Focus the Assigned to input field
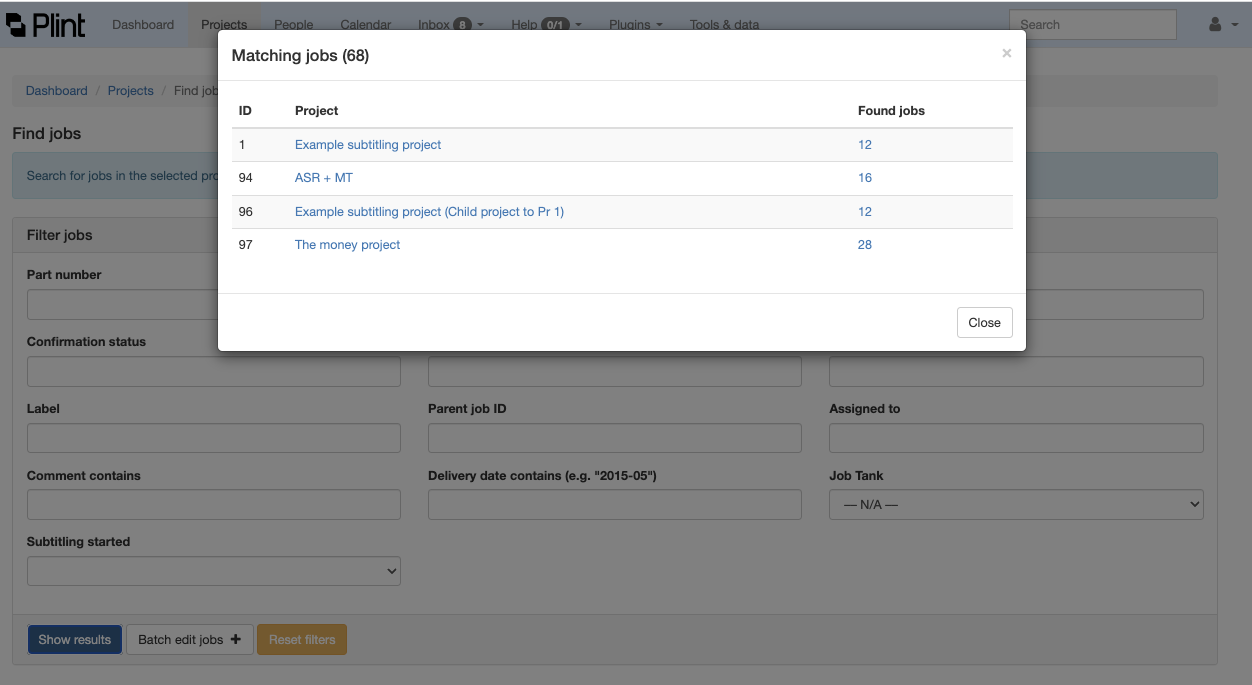The width and height of the screenshot is (1252, 685). [x=1016, y=438]
